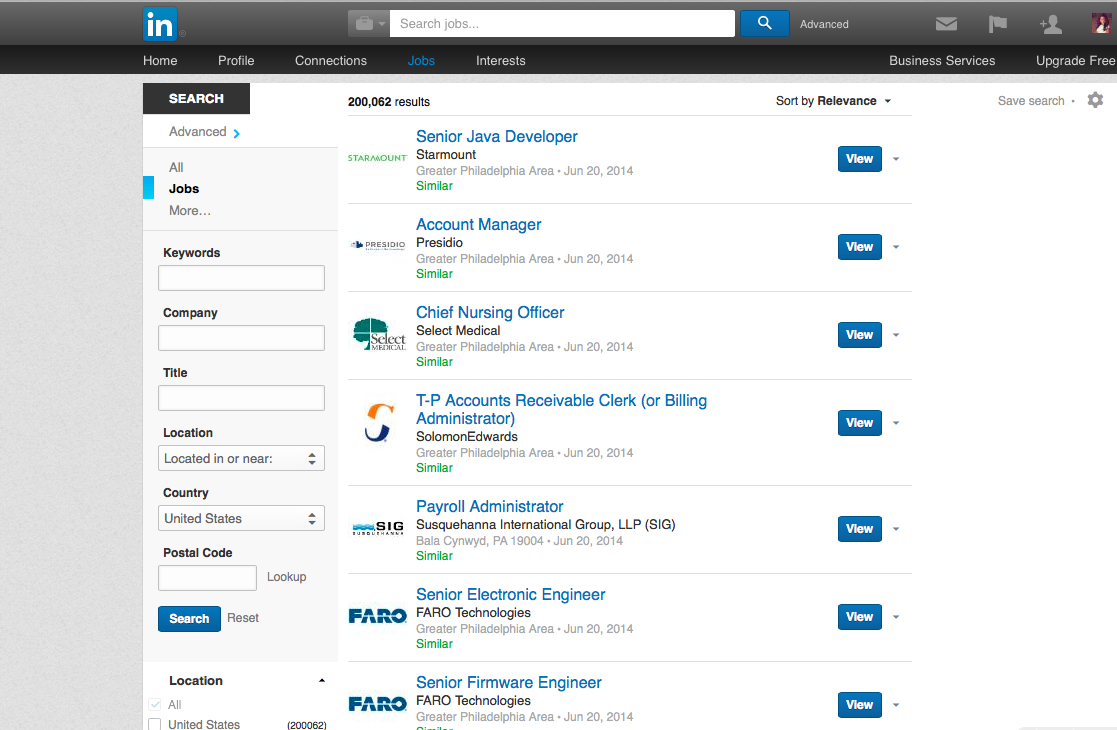1117x730 pixels.
Task: Click the SolomonEdwards logo
Action: tap(379, 422)
